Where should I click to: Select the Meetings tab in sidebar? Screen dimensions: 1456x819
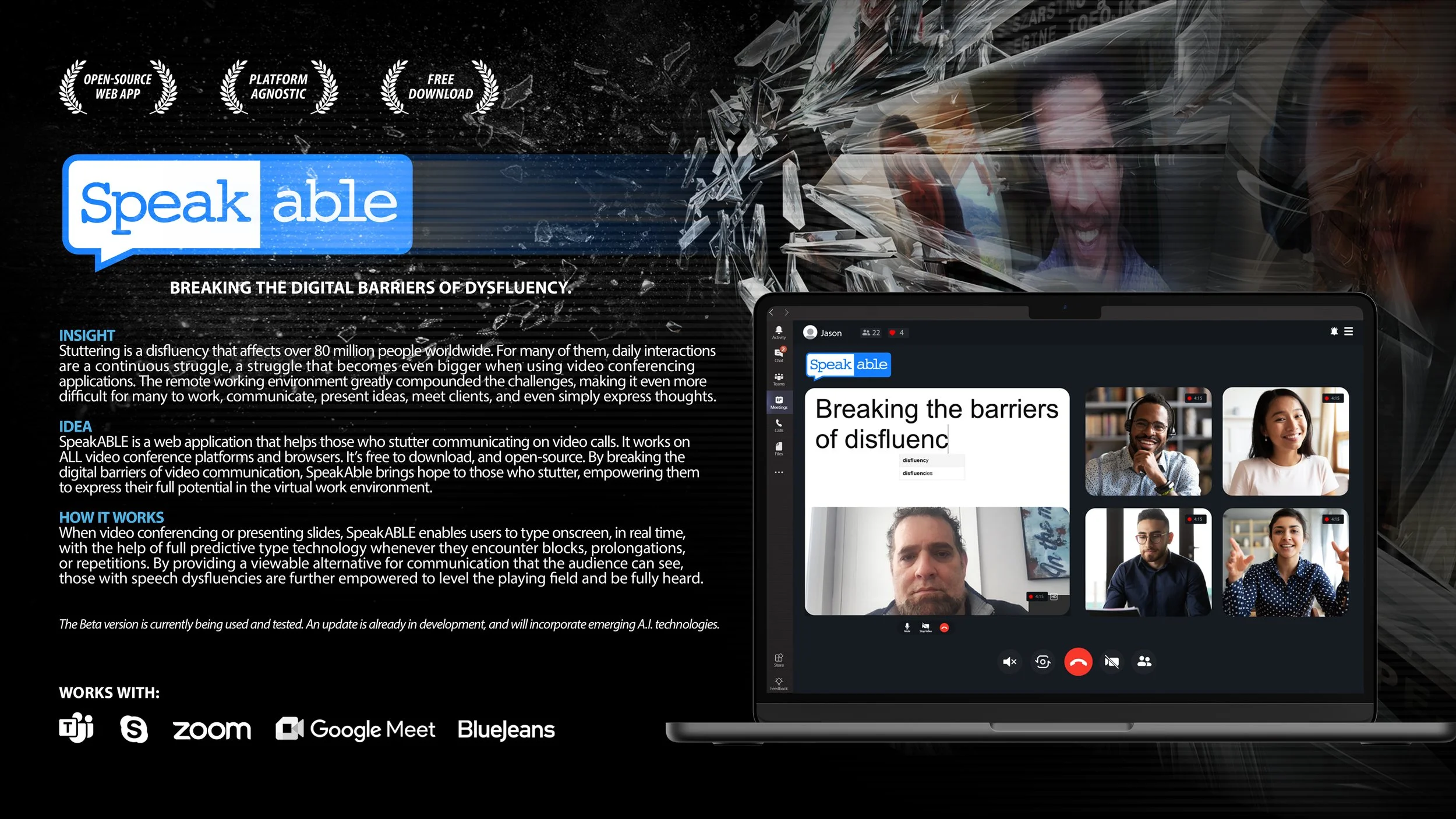pos(779,402)
